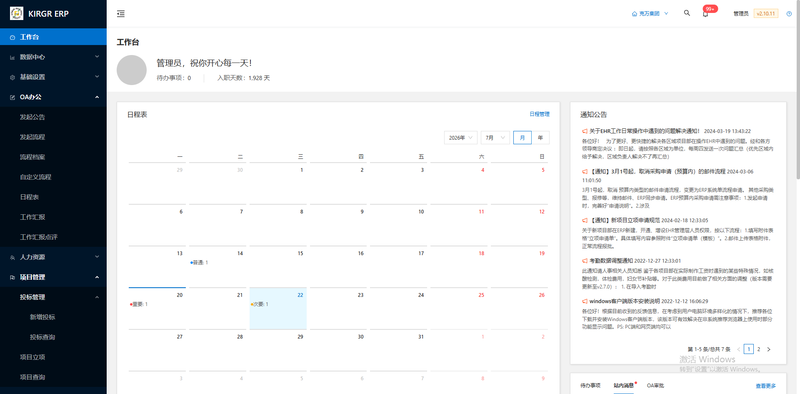Expand the 基础设置 menu chevron
Viewport: 800px width, 394px height.
(97, 77)
